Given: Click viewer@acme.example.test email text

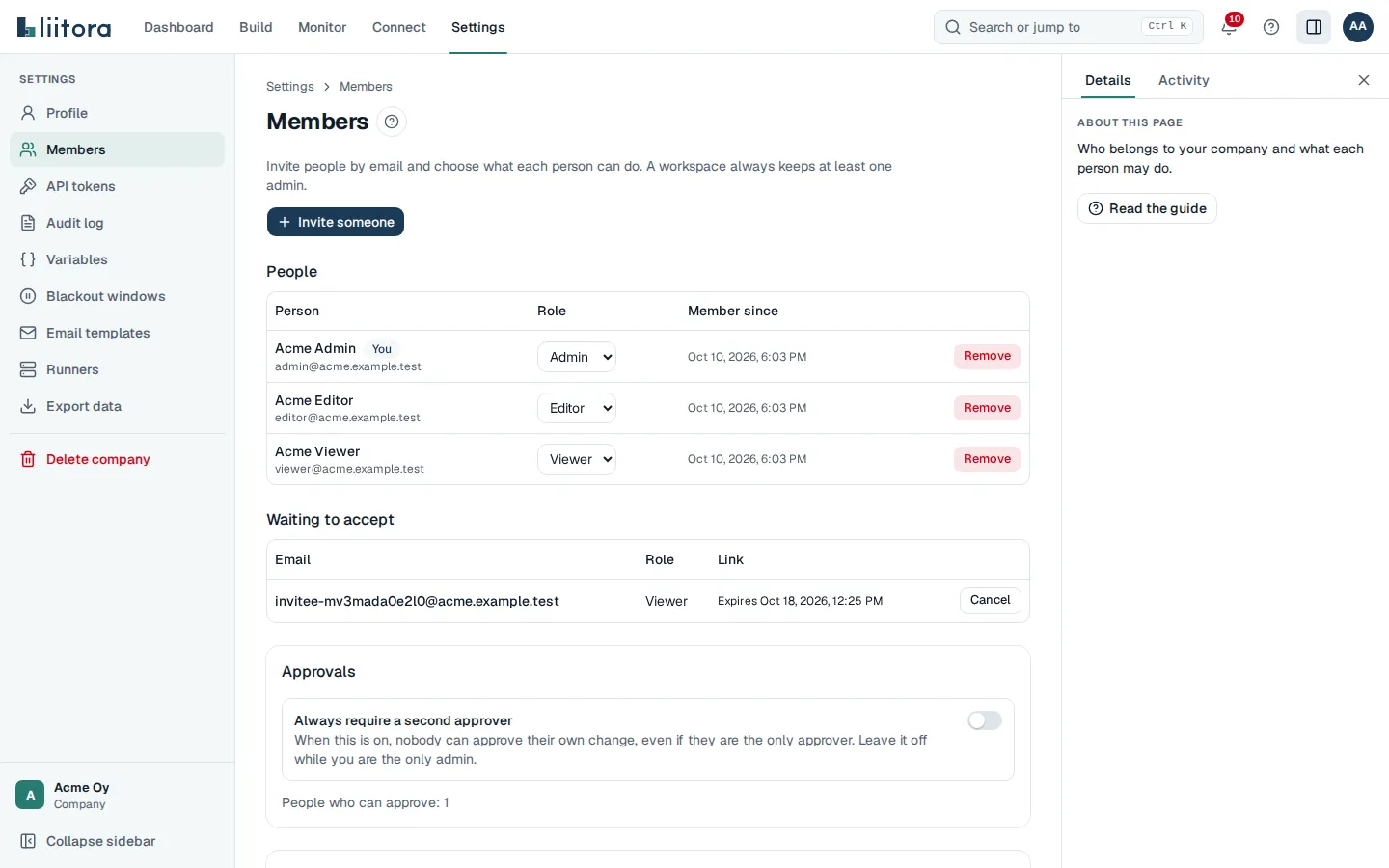Looking at the screenshot, I should pyautogui.click(x=349, y=469).
